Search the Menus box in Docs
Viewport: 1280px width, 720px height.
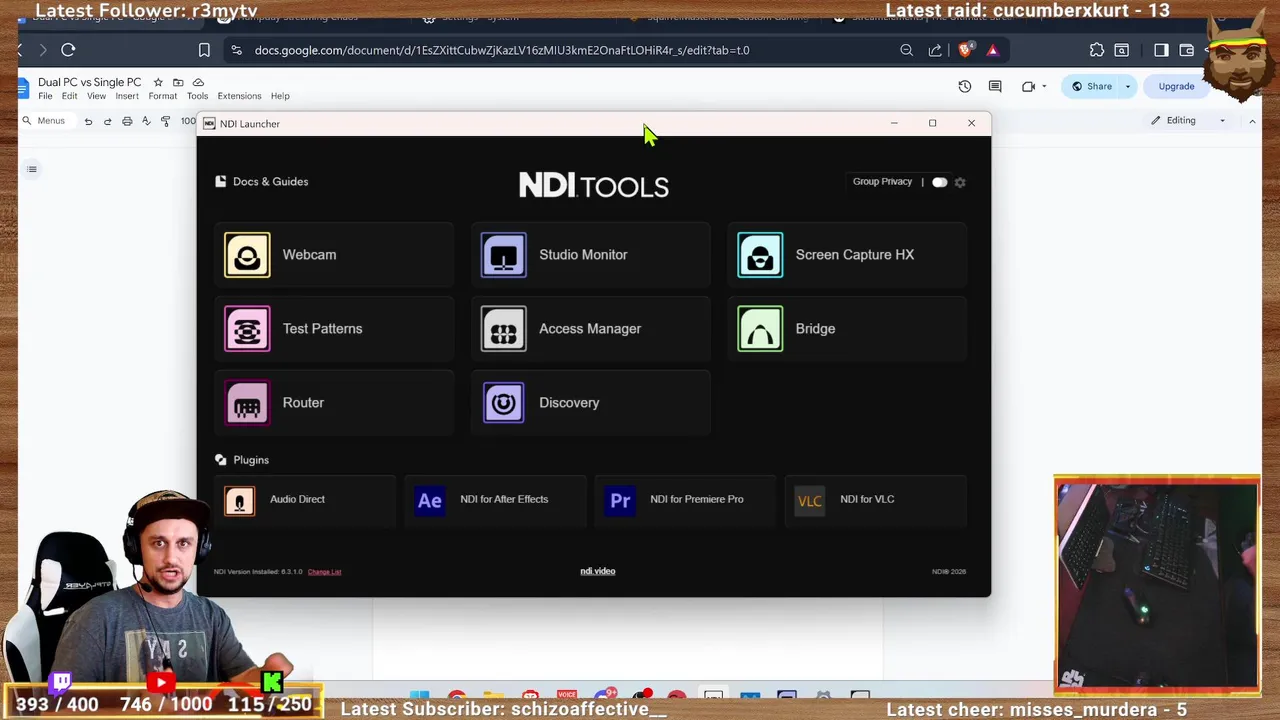pyautogui.click(x=44, y=121)
